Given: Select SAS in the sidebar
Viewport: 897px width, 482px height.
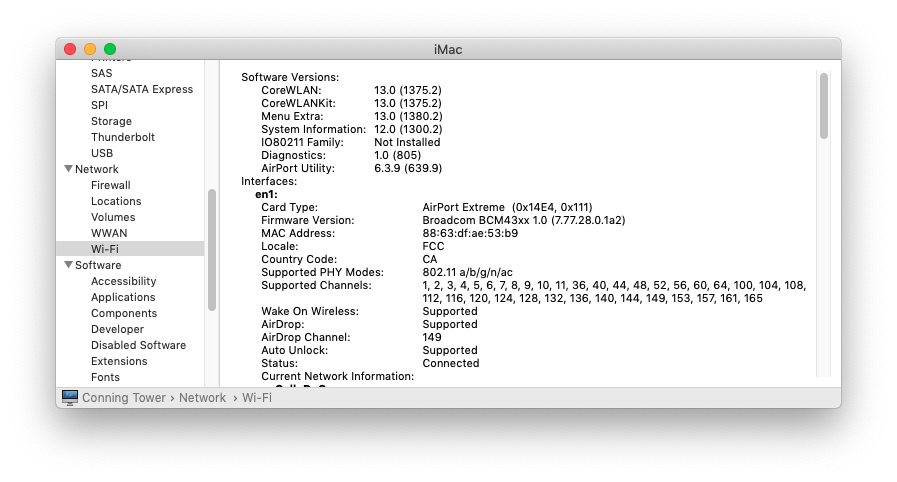Looking at the screenshot, I should pos(101,73).
